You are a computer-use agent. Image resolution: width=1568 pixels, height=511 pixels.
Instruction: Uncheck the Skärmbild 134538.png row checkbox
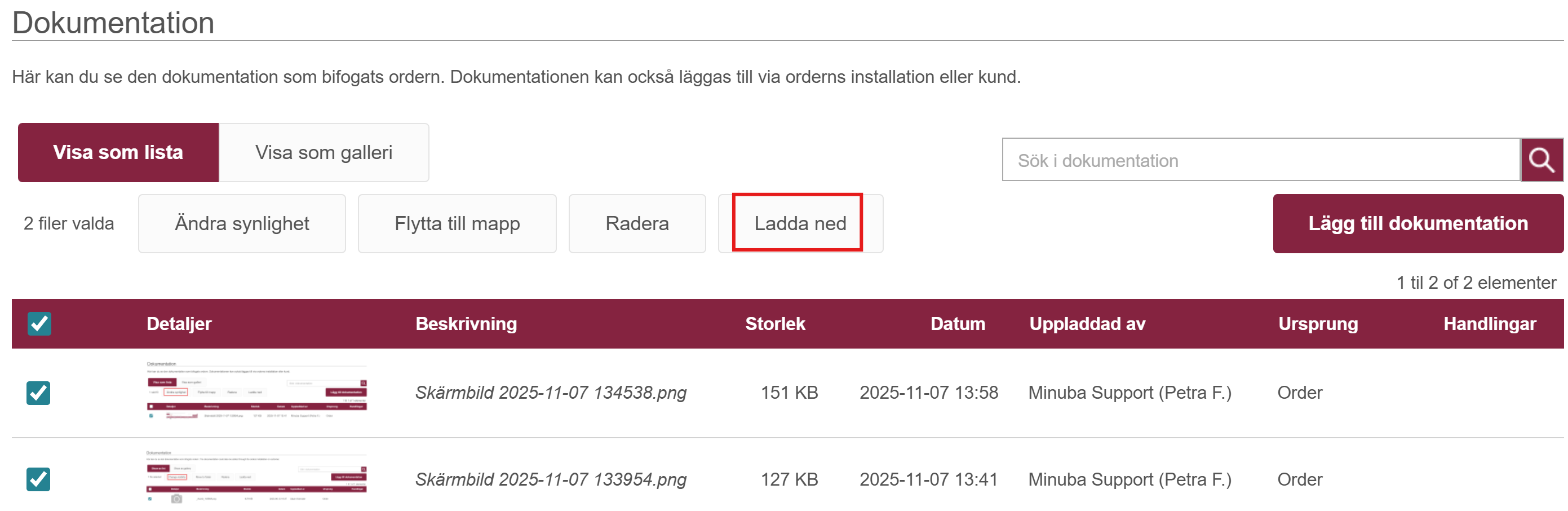(38, 393)
